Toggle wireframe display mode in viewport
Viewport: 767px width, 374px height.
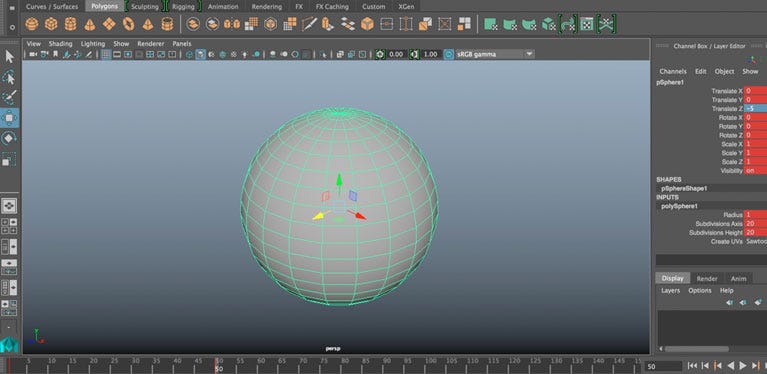[190, 54]
